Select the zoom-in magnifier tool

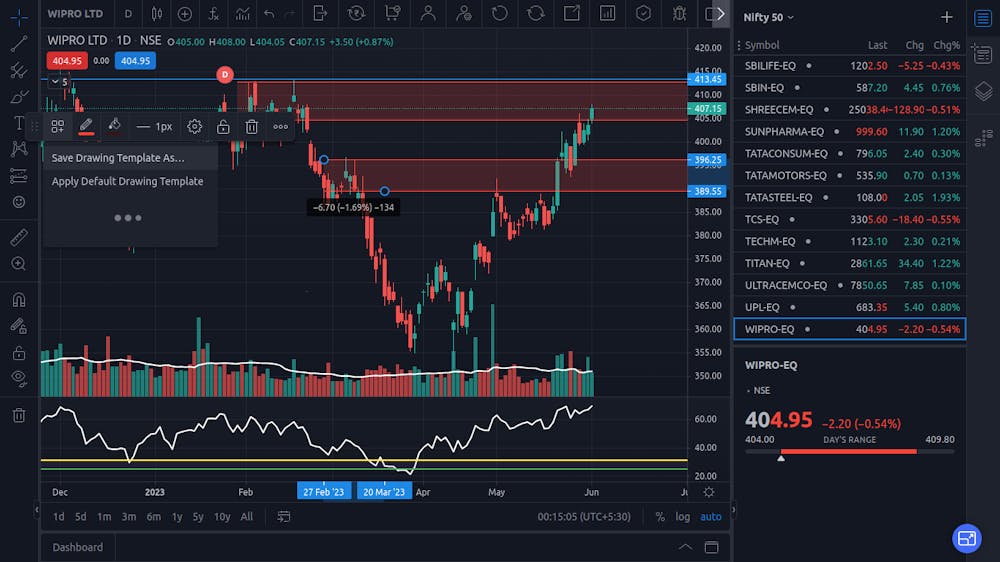click(x=19, y=263)
